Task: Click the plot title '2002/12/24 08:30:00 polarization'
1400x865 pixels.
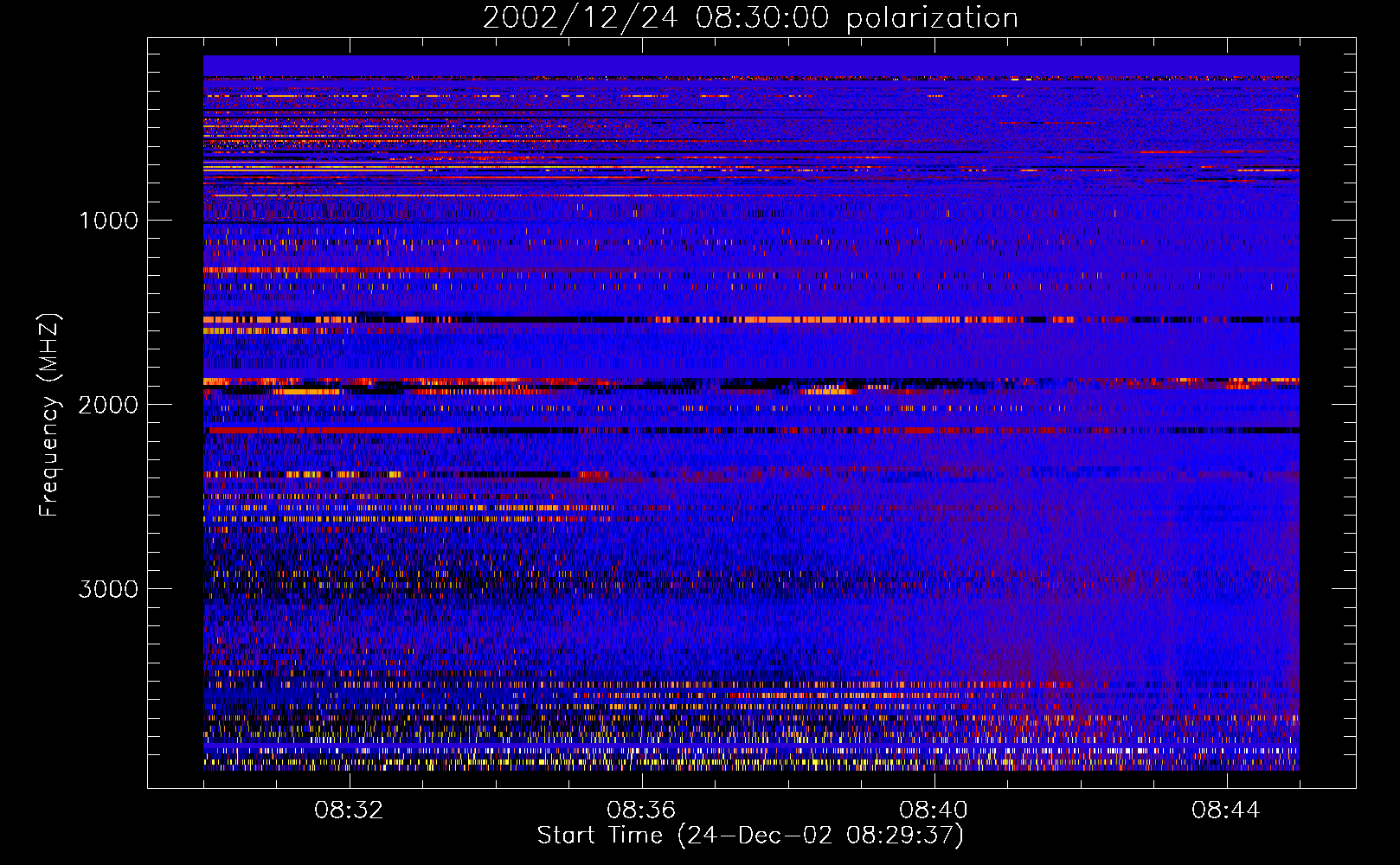Action: point(750,18)
